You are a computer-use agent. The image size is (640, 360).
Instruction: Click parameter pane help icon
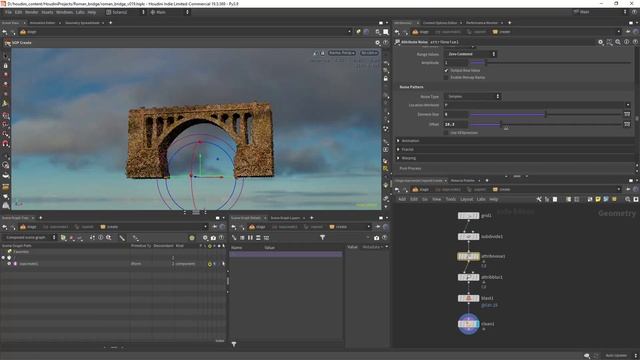pyautogui.click(x=635, y=42)
